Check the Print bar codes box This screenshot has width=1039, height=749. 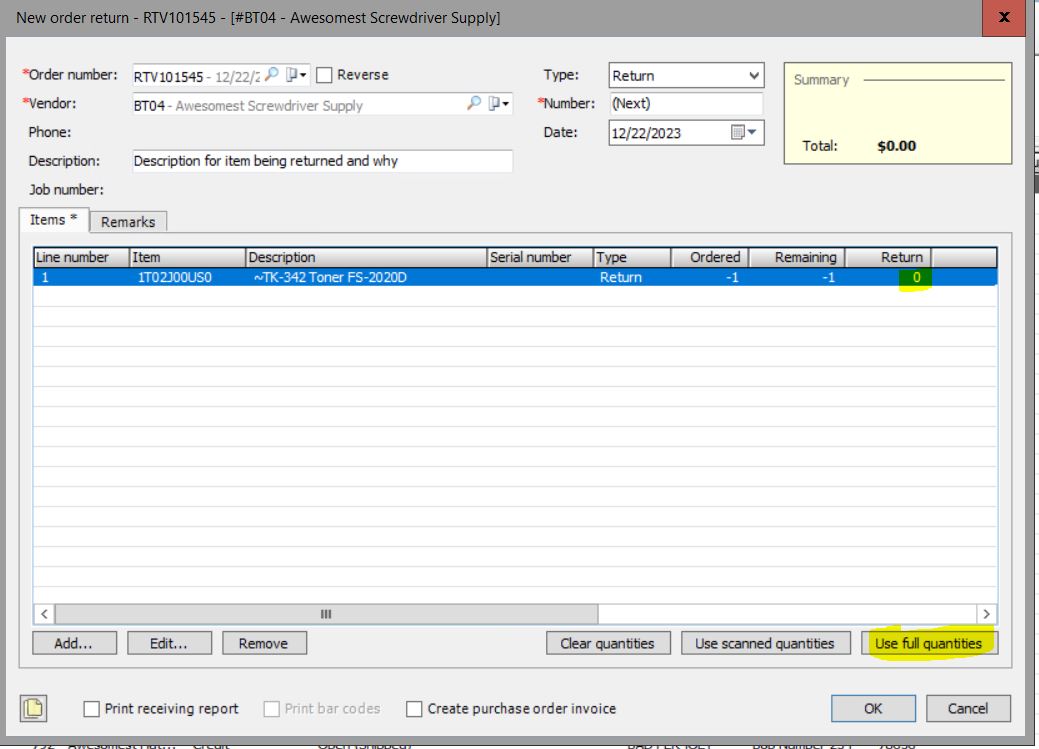click(272, 709)
